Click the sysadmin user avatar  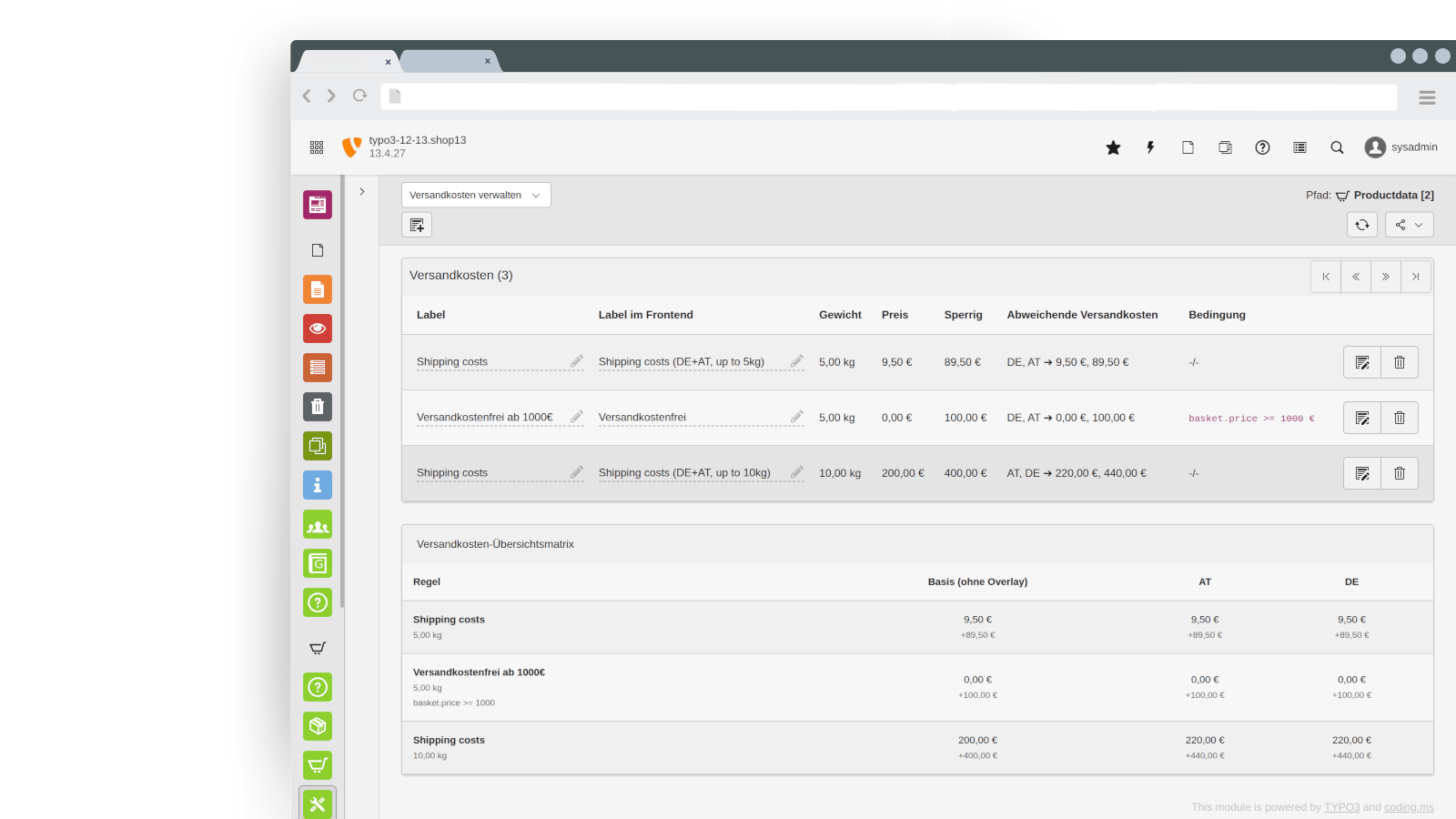click(x=1375, y=147)
